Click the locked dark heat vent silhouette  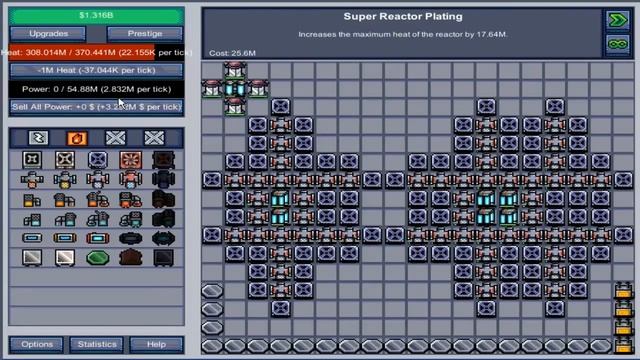(x=163, y=160)
